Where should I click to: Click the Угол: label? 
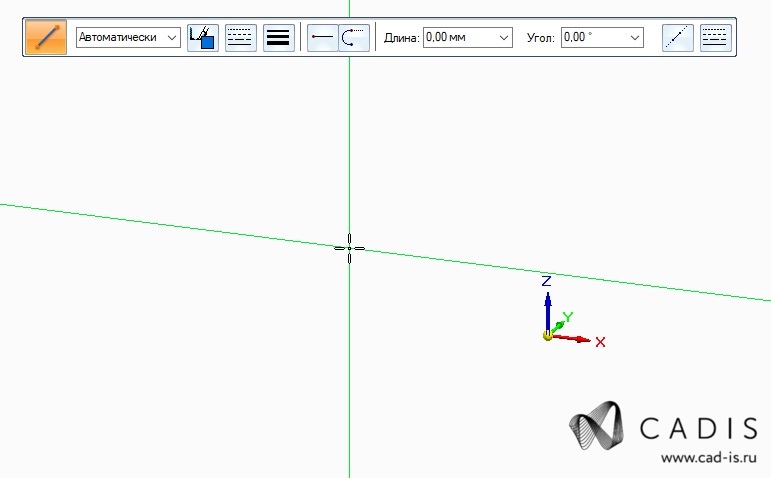[540, 38]
